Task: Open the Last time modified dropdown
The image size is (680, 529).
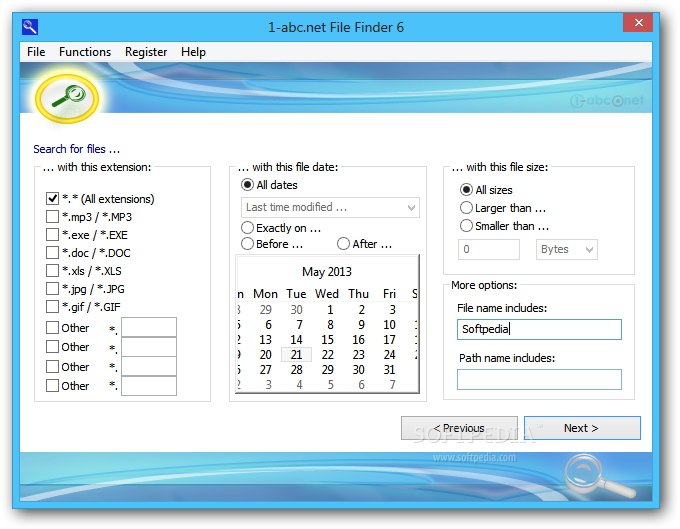Action: point(330,207)
